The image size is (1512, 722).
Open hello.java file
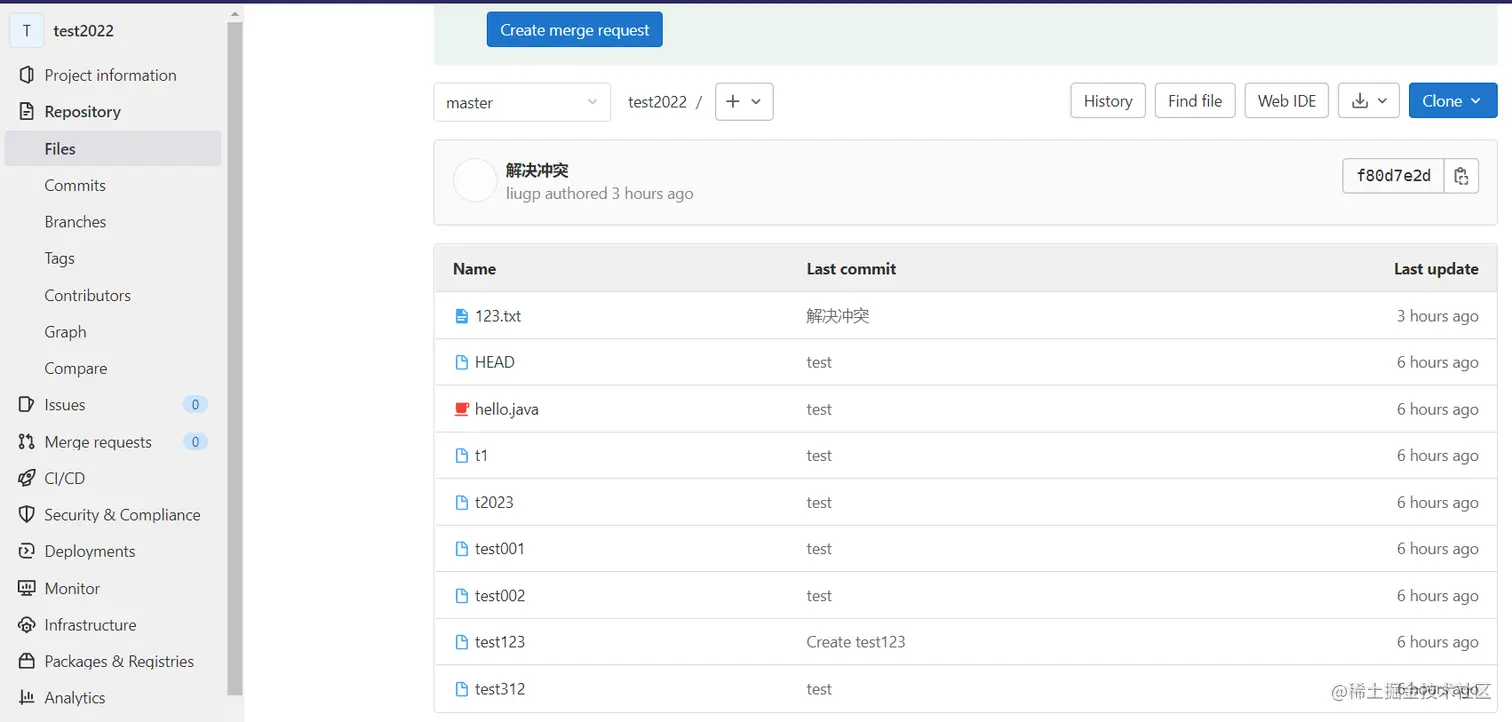click(x=507, y=409)
